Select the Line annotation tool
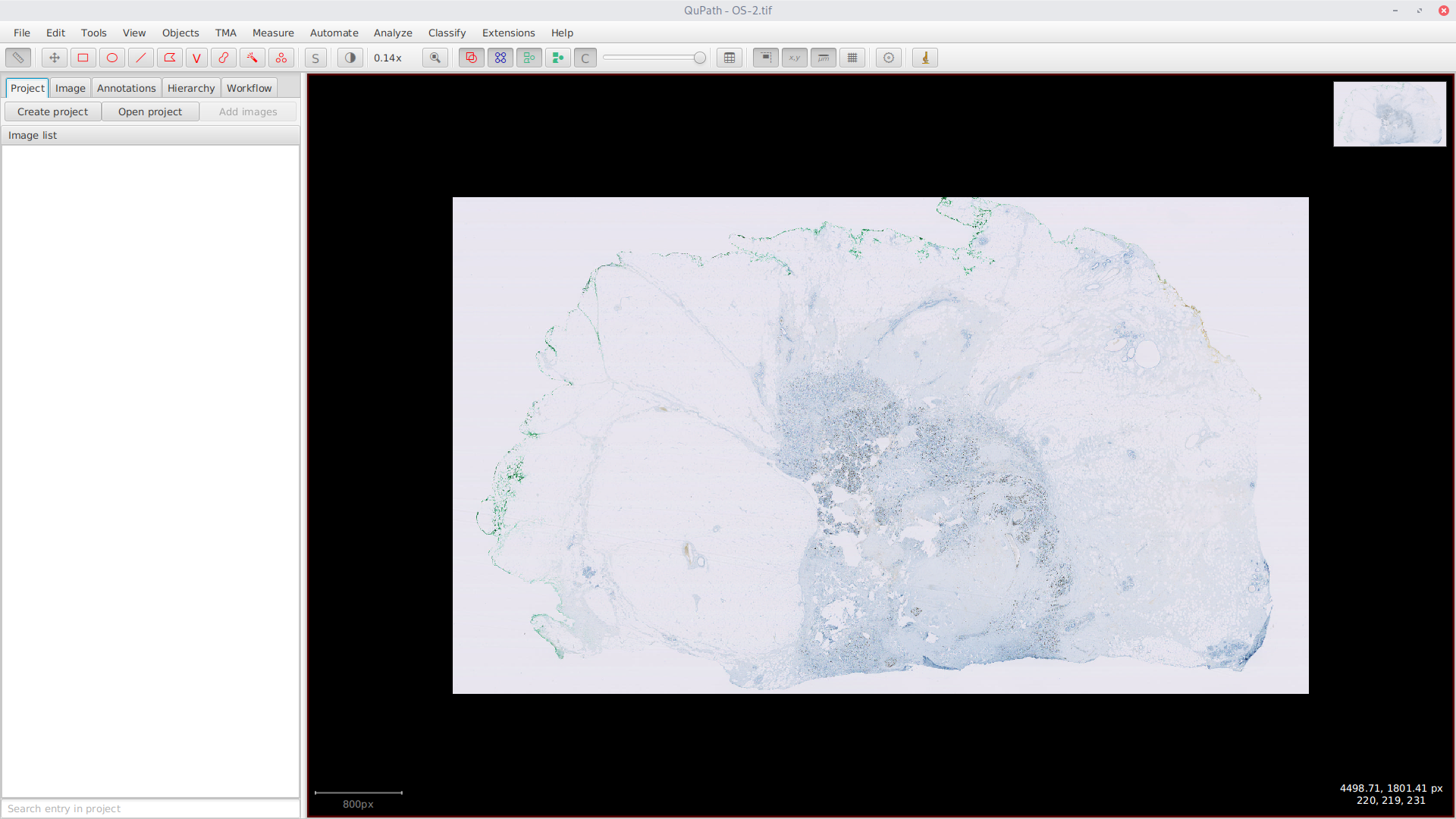 click(x=141, y=58)
